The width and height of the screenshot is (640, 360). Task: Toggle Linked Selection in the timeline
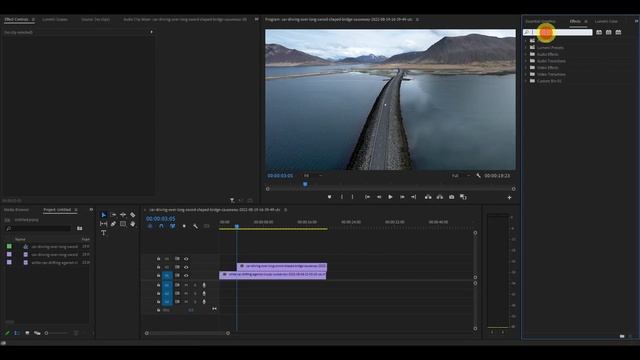click(x=173, y=226)
